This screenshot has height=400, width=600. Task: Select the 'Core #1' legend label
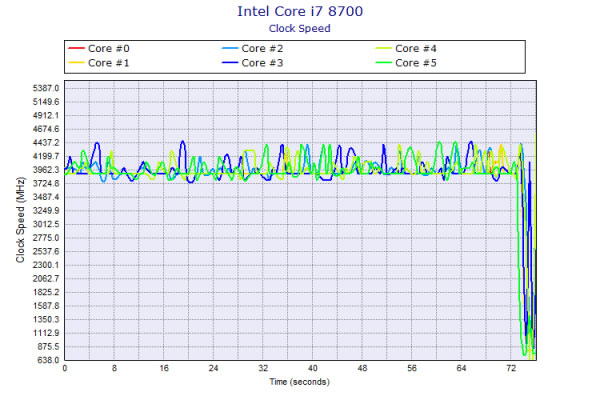point(109,63)
